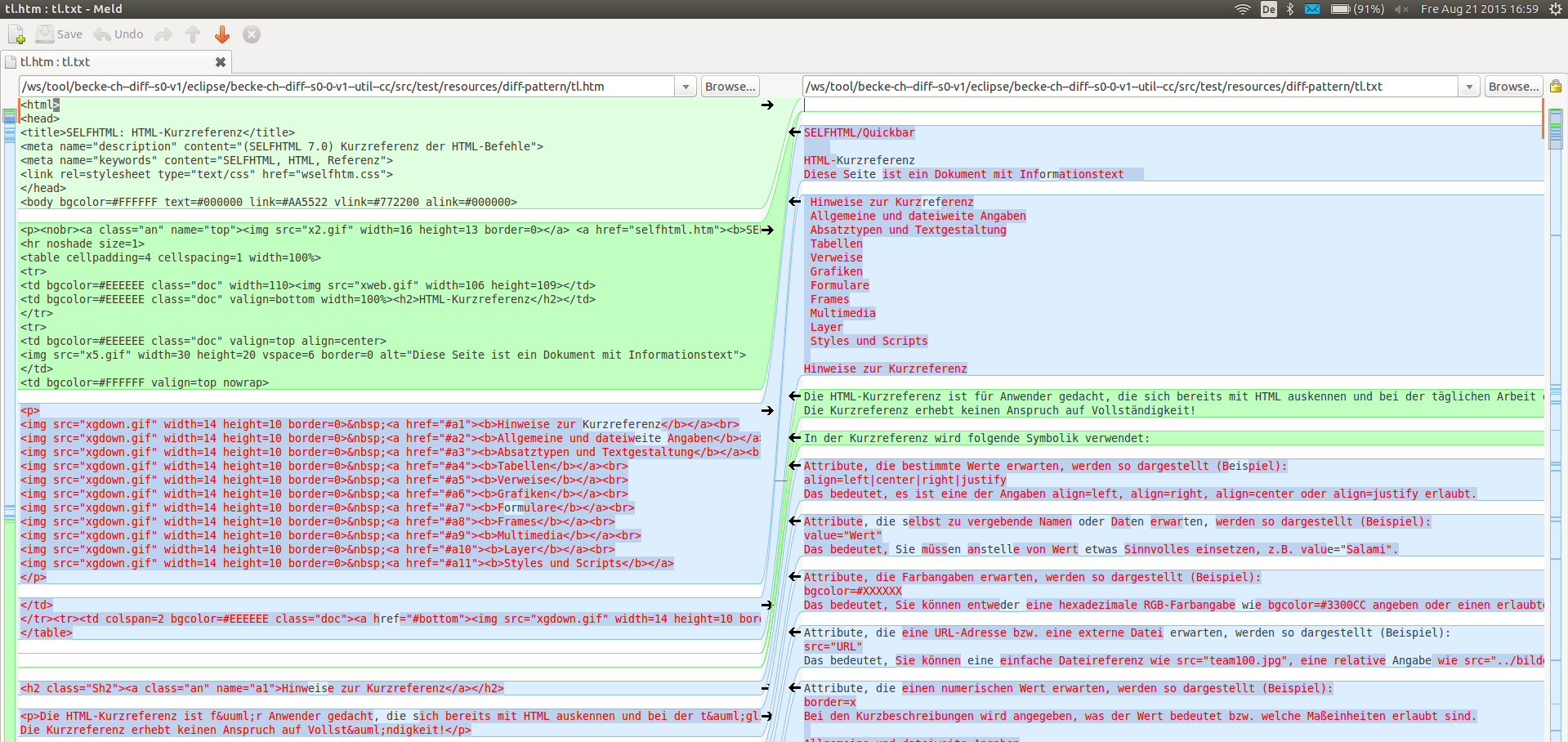Click the '</table>' line in the left pane
Viewport: 1568px width, 742px height.
[47, 632]
